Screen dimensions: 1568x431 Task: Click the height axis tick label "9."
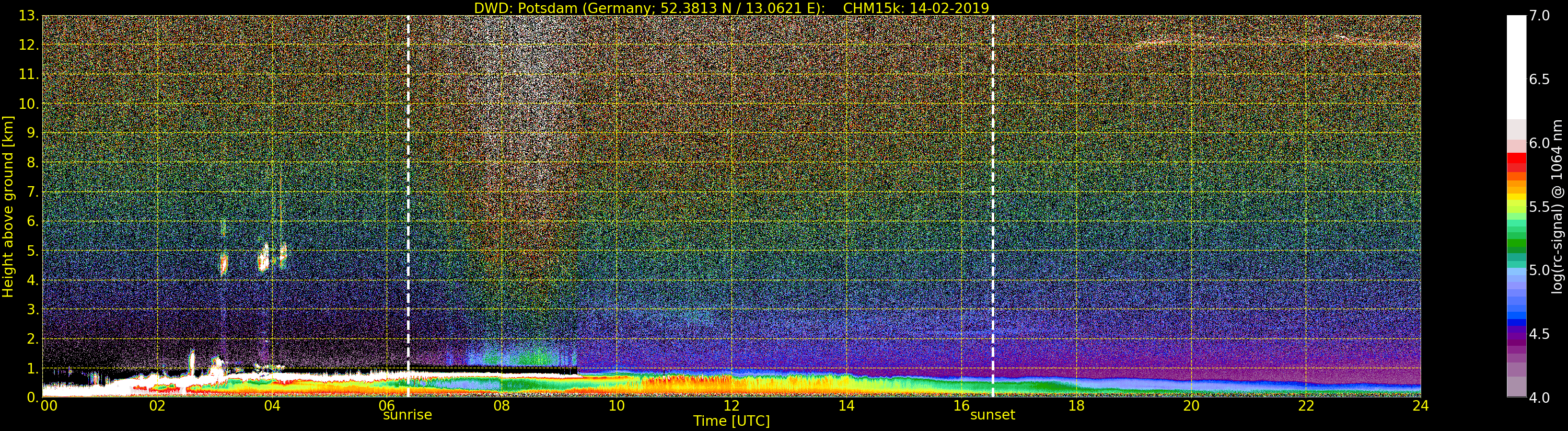(32, 133)
